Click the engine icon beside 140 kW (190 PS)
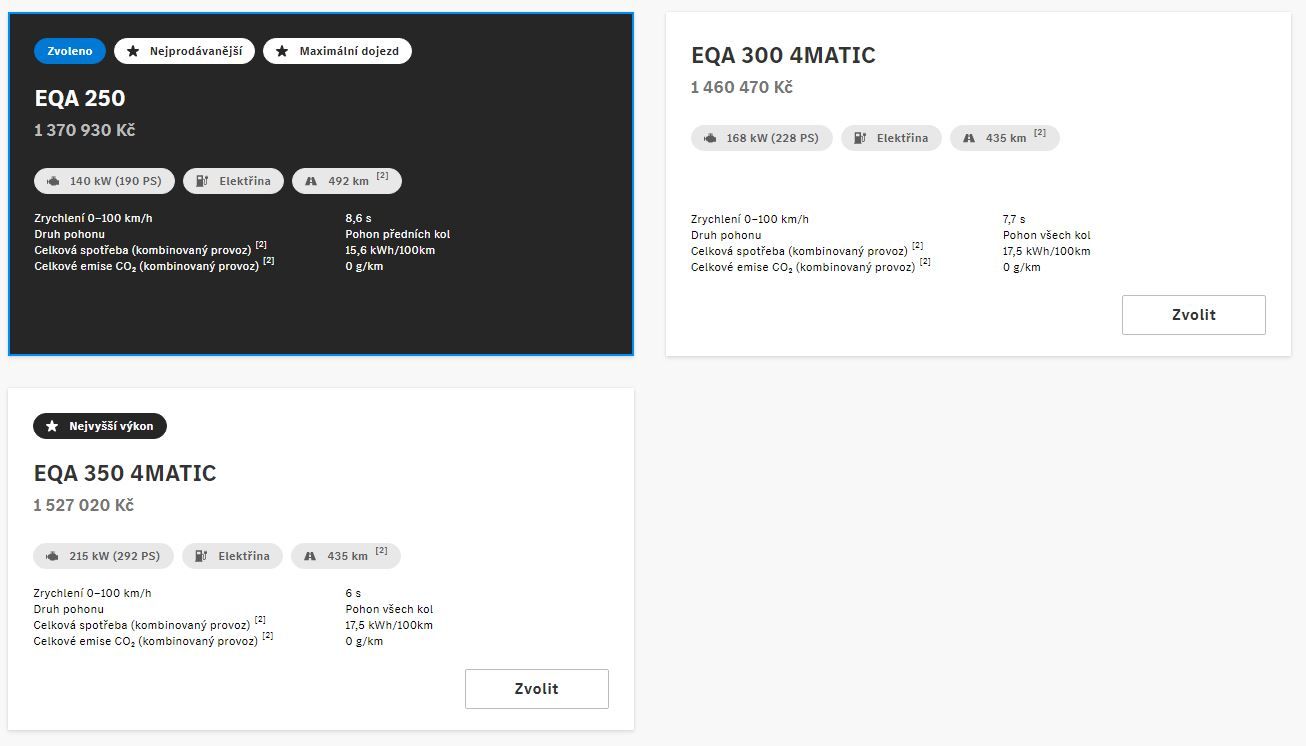Screen dimensions: 1306x746 tap(53, 181)
